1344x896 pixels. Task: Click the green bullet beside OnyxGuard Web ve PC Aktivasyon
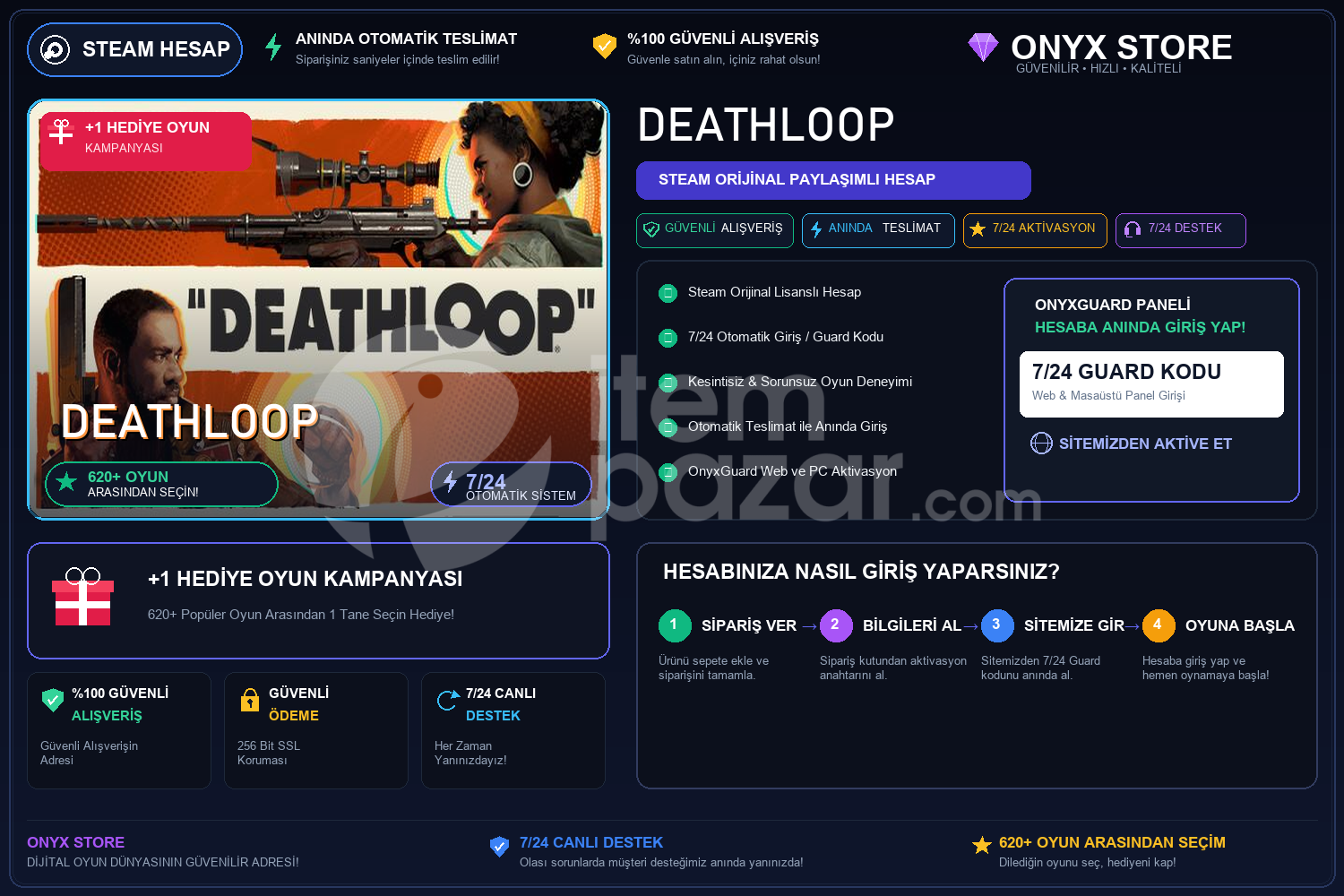pos(668,472)
